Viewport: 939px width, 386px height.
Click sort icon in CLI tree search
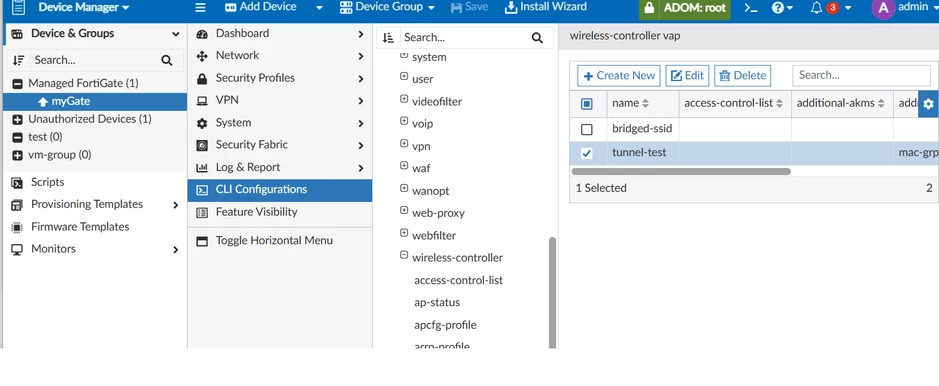[388, 38]
